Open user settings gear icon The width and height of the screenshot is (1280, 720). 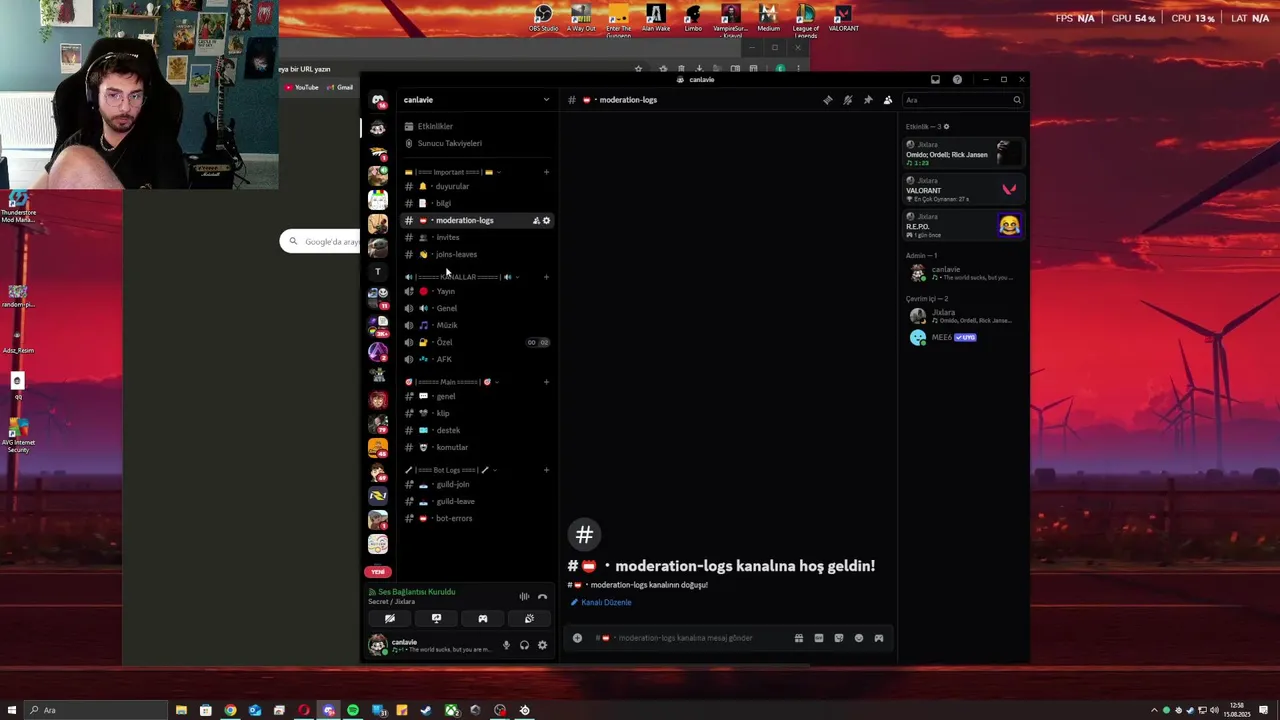[x=542, y=645]
